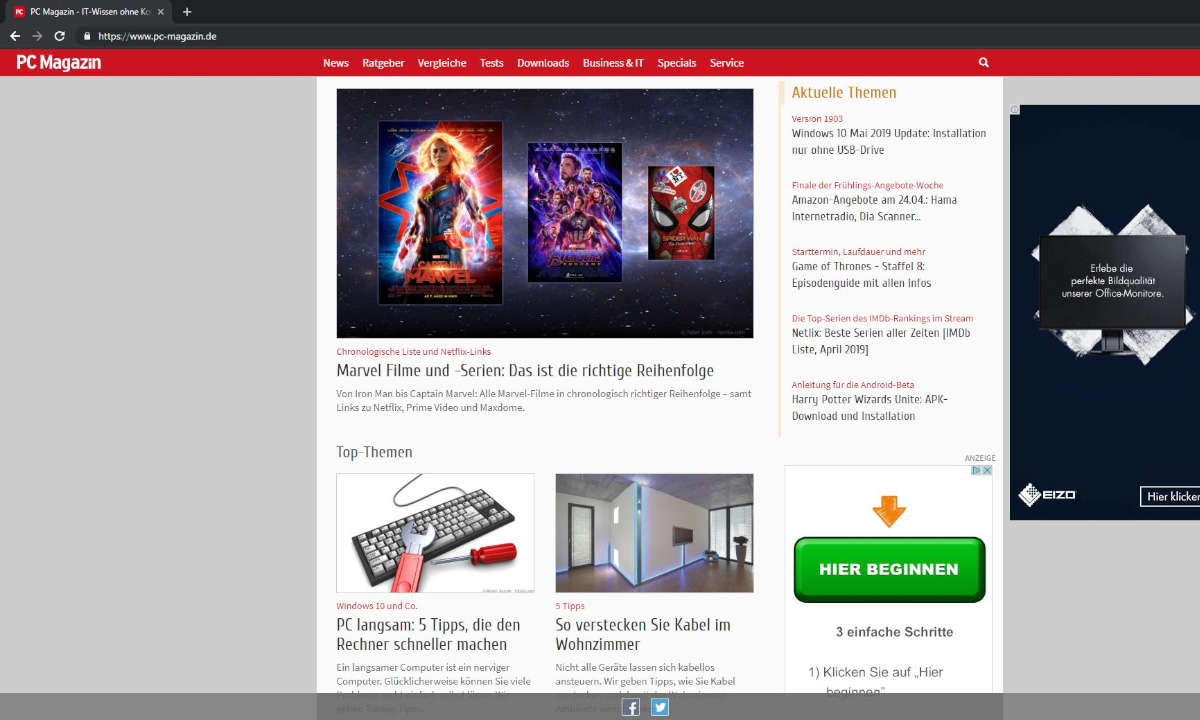1200x720 pixels.
Task: Click the green HIER BEGINNEN button
Action: 890,569
